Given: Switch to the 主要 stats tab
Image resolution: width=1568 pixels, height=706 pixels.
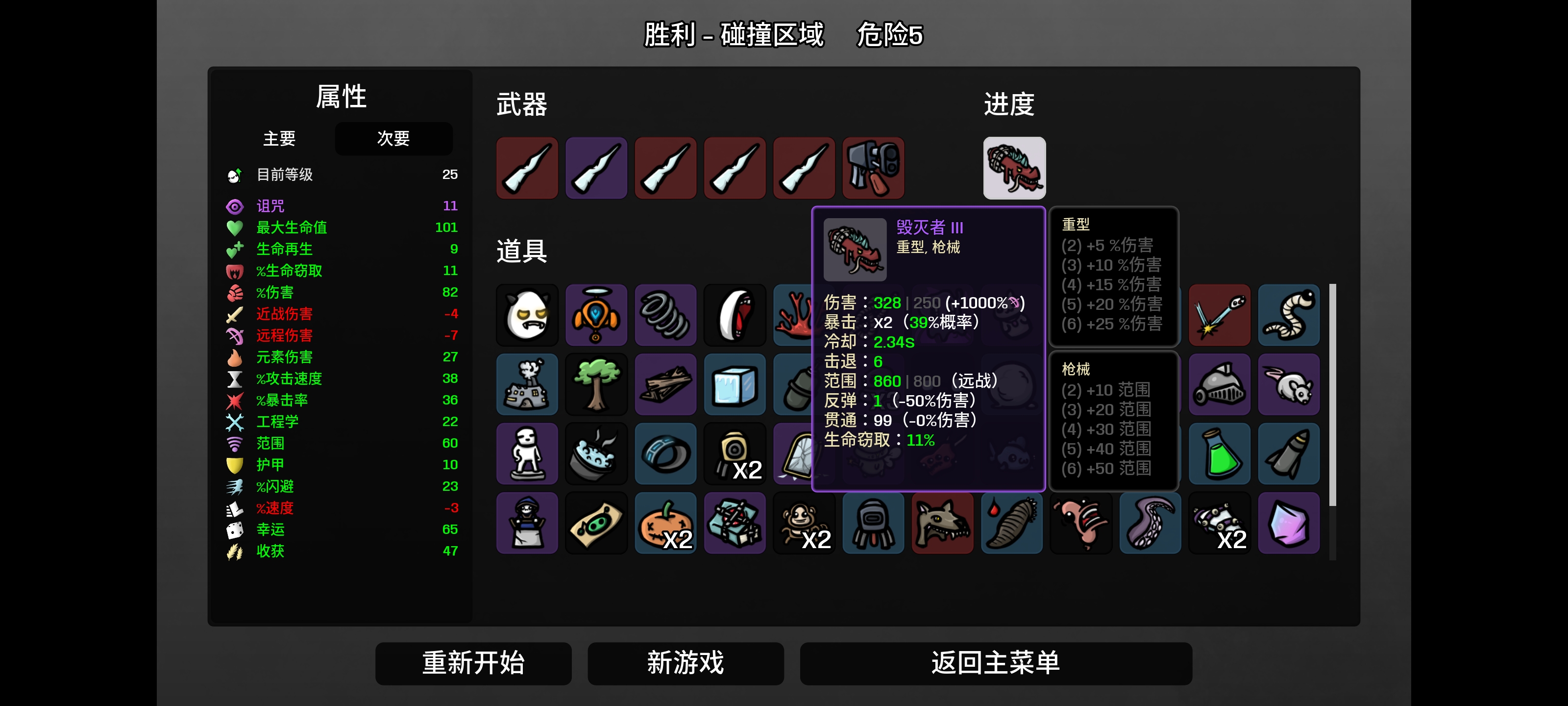Looking at the screenshot, I should click(x=279, y=139).
